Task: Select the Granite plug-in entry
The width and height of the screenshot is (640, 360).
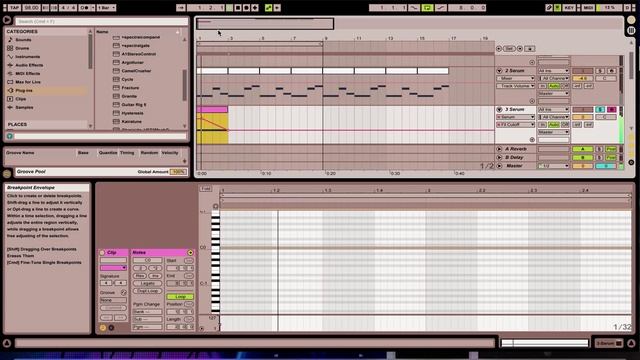Action: pyautogui.click(x=129, y=96)
